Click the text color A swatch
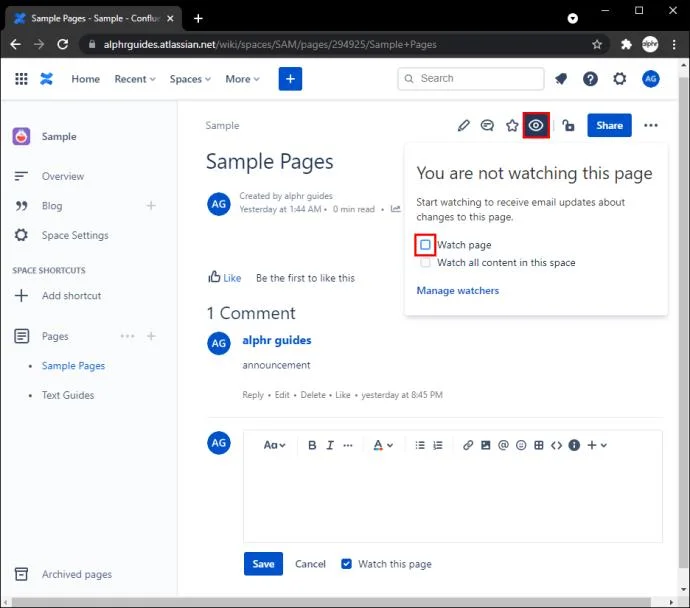This screenshot has width=690, height=608. pyautogui.click(x=378, y=445)
